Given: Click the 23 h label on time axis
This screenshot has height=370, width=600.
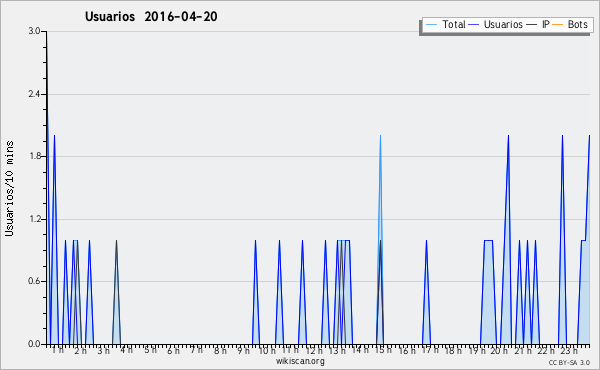Looking at the screenshot, I should 569,350.
